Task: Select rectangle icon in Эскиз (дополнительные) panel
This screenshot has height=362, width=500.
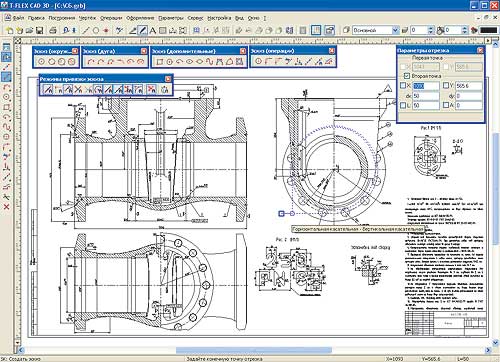Action: (x=160, y=62)
